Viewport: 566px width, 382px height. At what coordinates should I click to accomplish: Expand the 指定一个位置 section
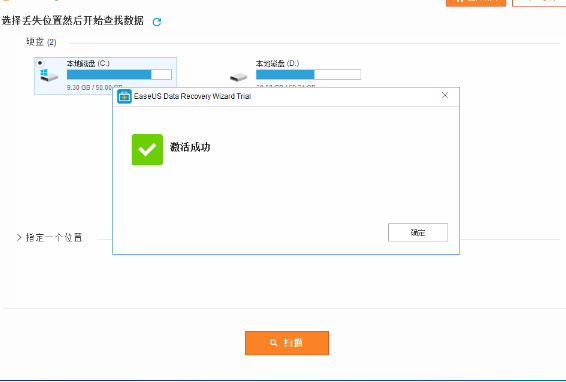pos(19,238)
